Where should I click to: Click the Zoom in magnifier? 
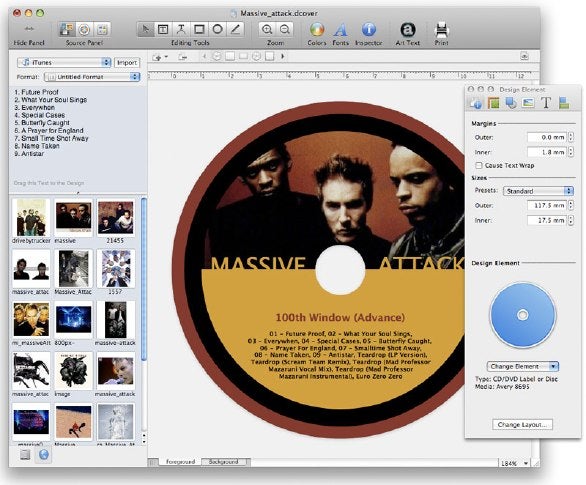pyautogui.click(x=267, y=29)
